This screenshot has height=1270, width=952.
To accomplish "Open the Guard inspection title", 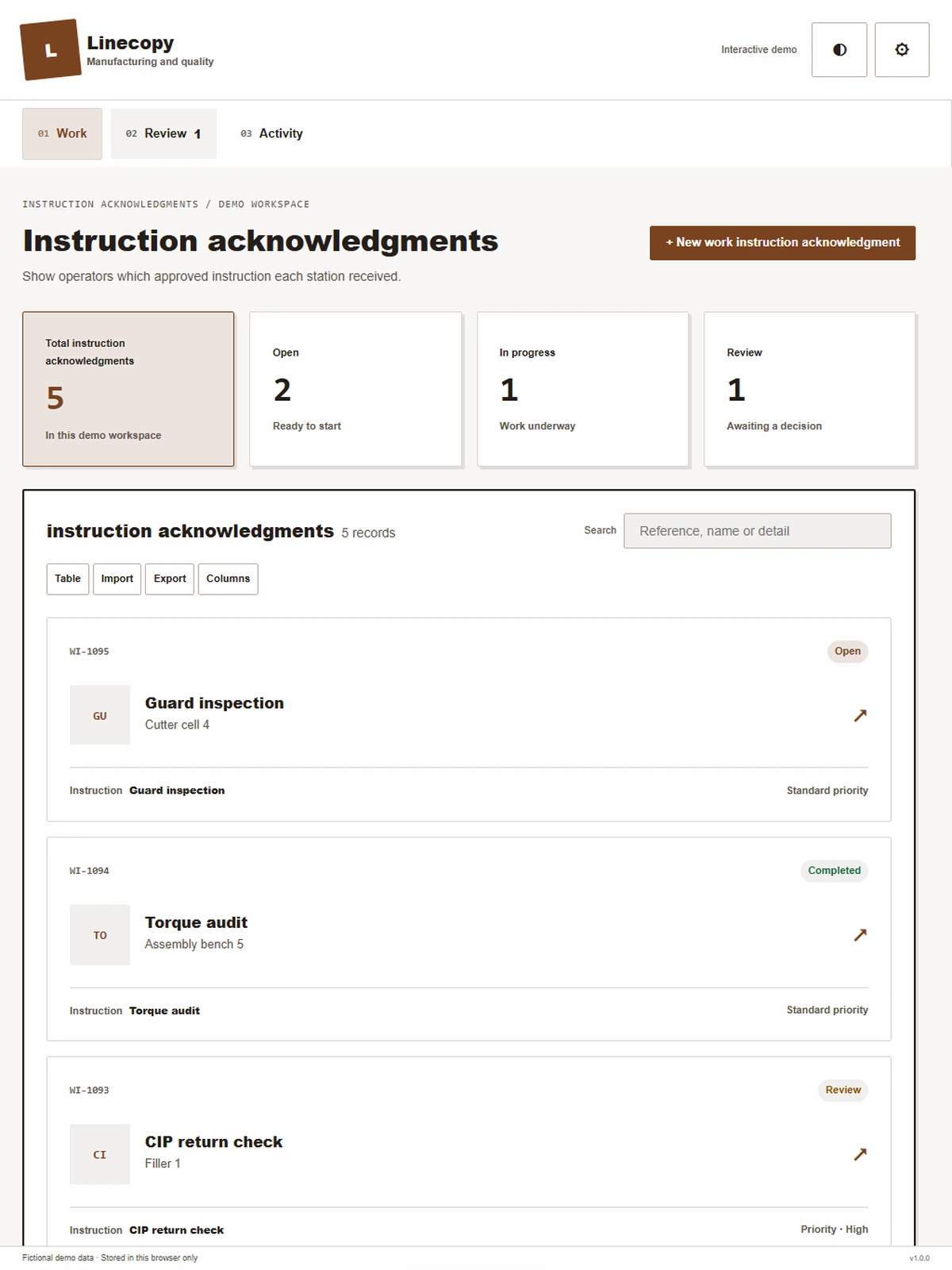I will [214, 703].
